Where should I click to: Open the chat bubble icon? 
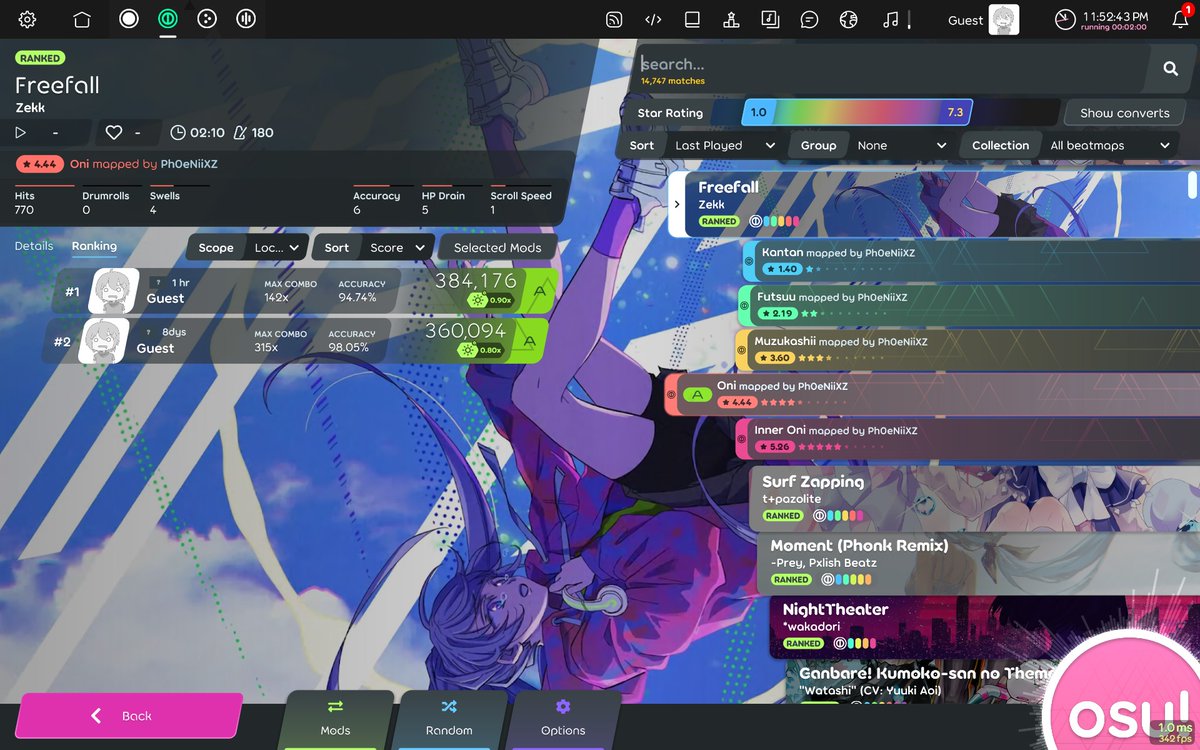[809, 19]
